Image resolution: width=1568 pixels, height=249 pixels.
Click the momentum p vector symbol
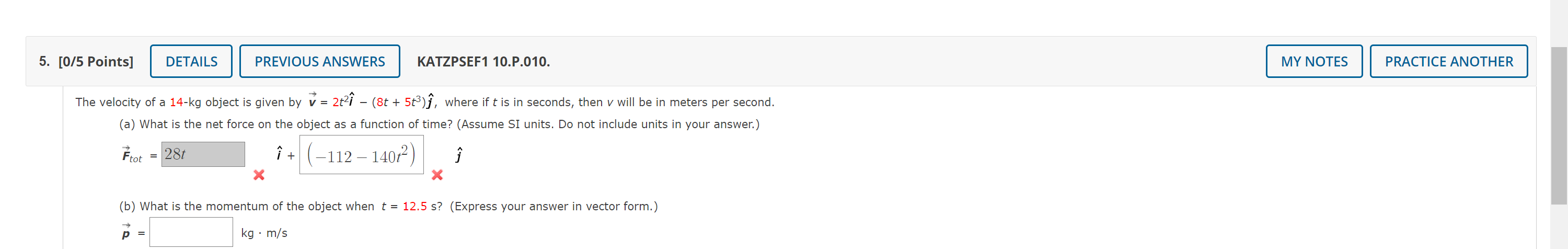coord(126,232)
